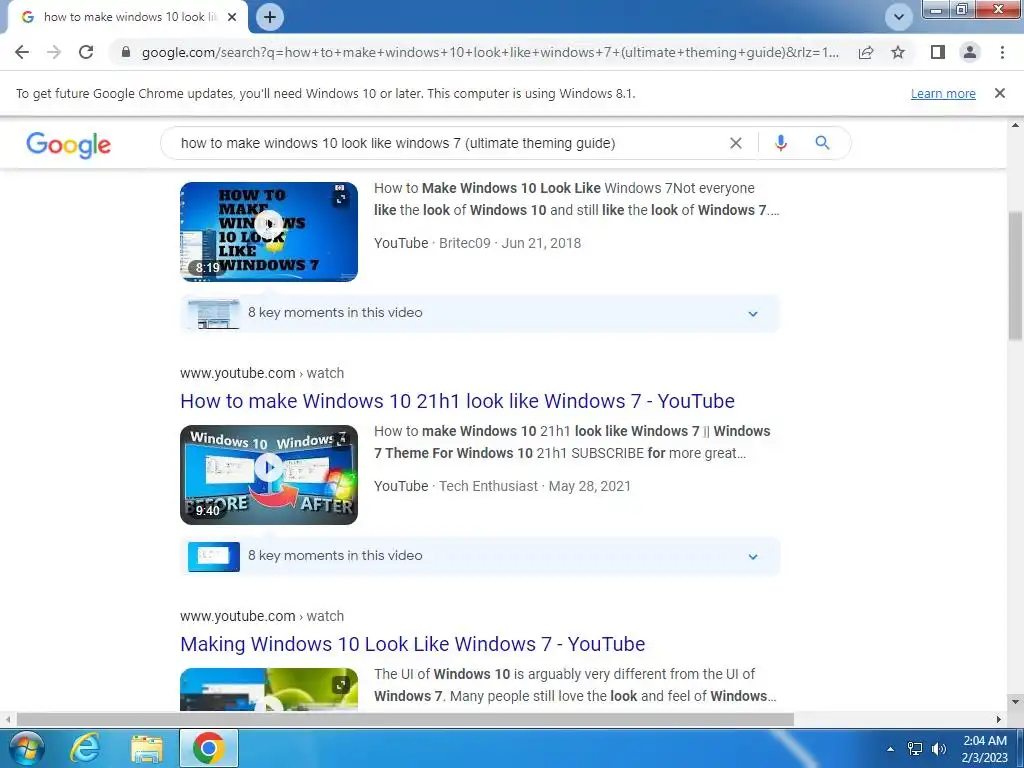Open 'How to make Windows 10 21h1' result
The height and width of the screenshot is (768, 1024).
457,401
